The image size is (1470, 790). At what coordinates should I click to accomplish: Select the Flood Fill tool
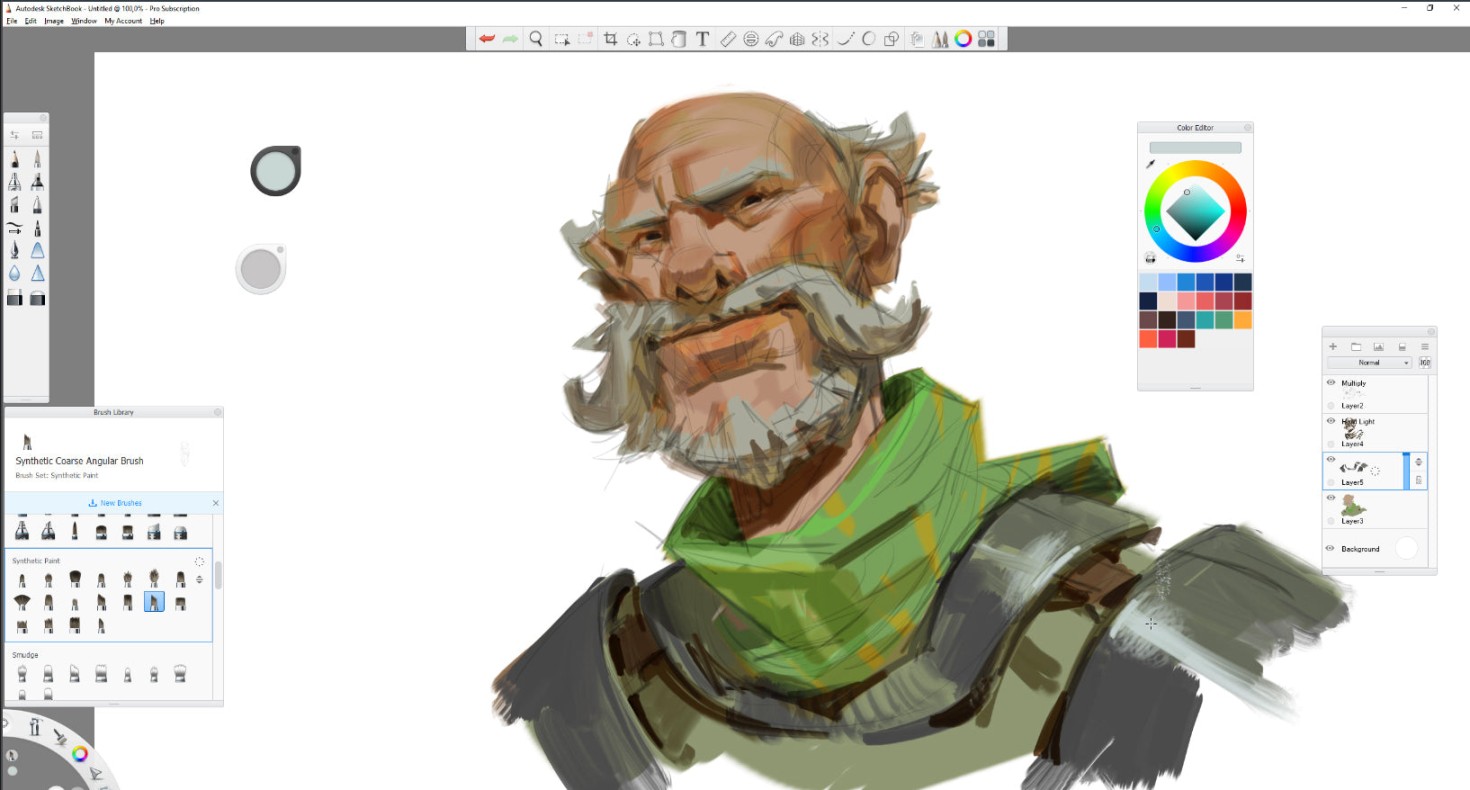676,38
